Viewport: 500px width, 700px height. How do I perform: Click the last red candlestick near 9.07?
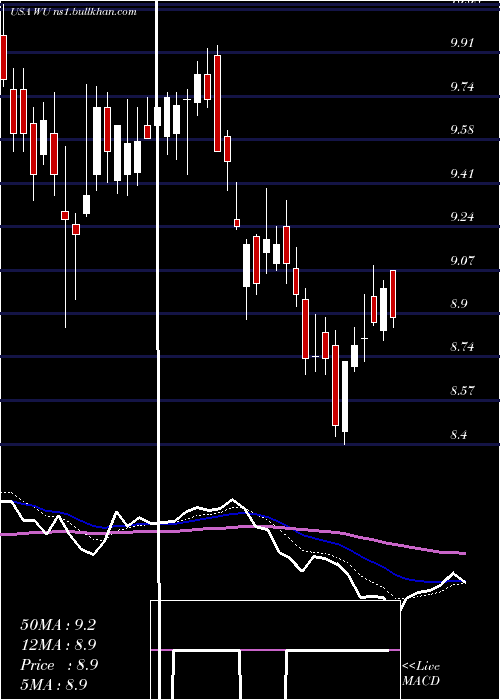(393, 294)
